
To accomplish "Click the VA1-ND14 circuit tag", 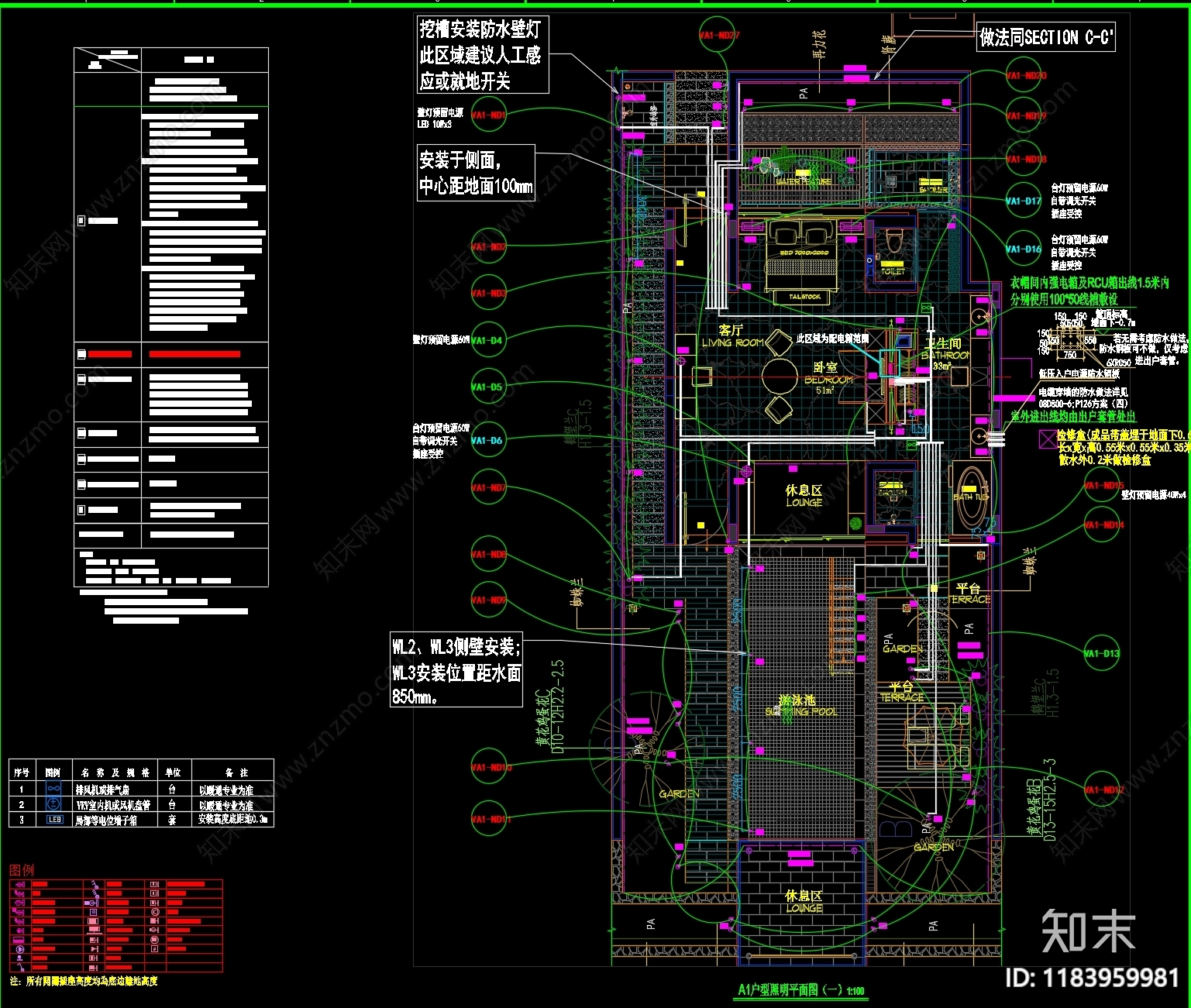I will [x=1102, y=525].
